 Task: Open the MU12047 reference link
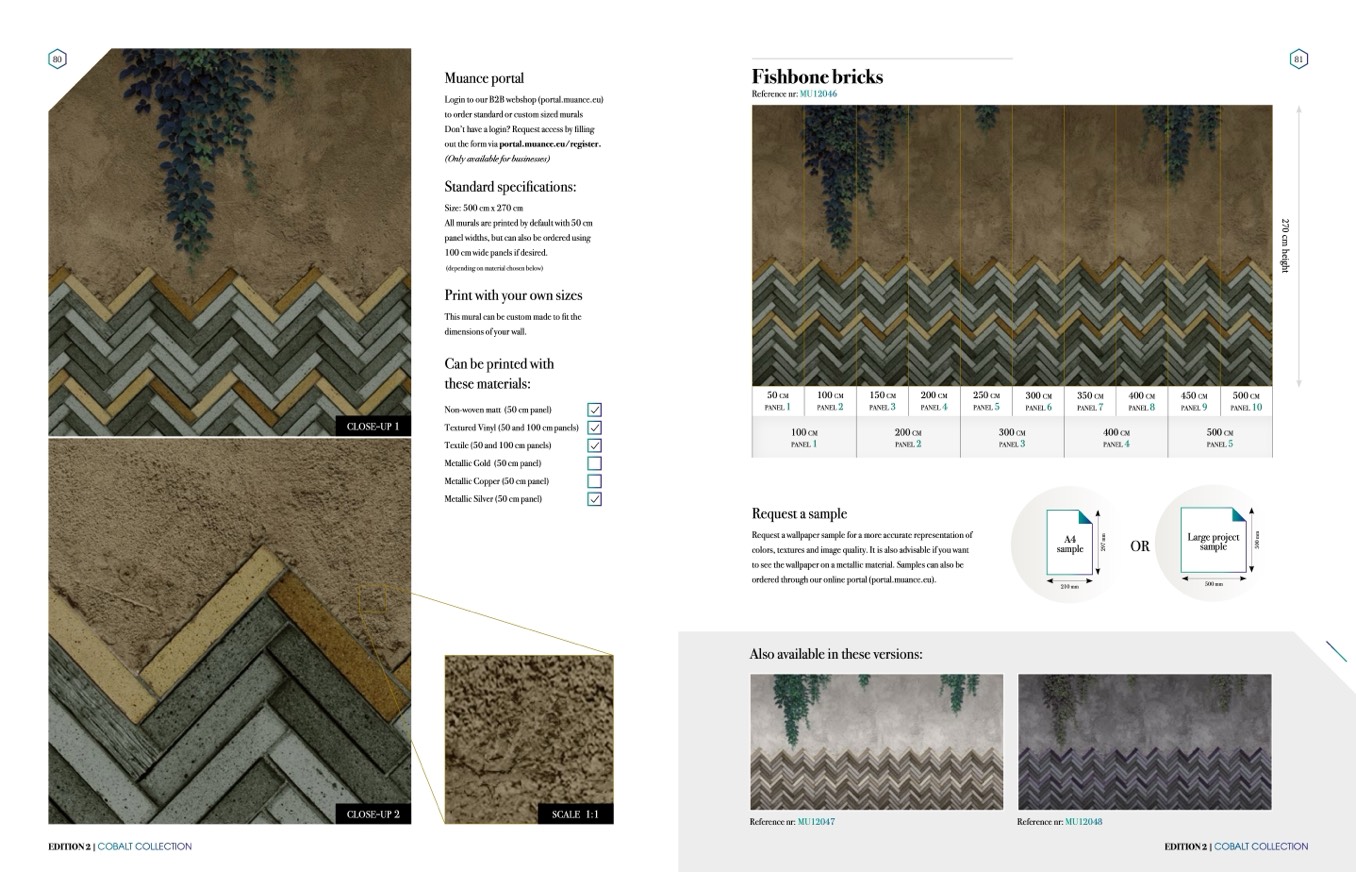(816, 822)
